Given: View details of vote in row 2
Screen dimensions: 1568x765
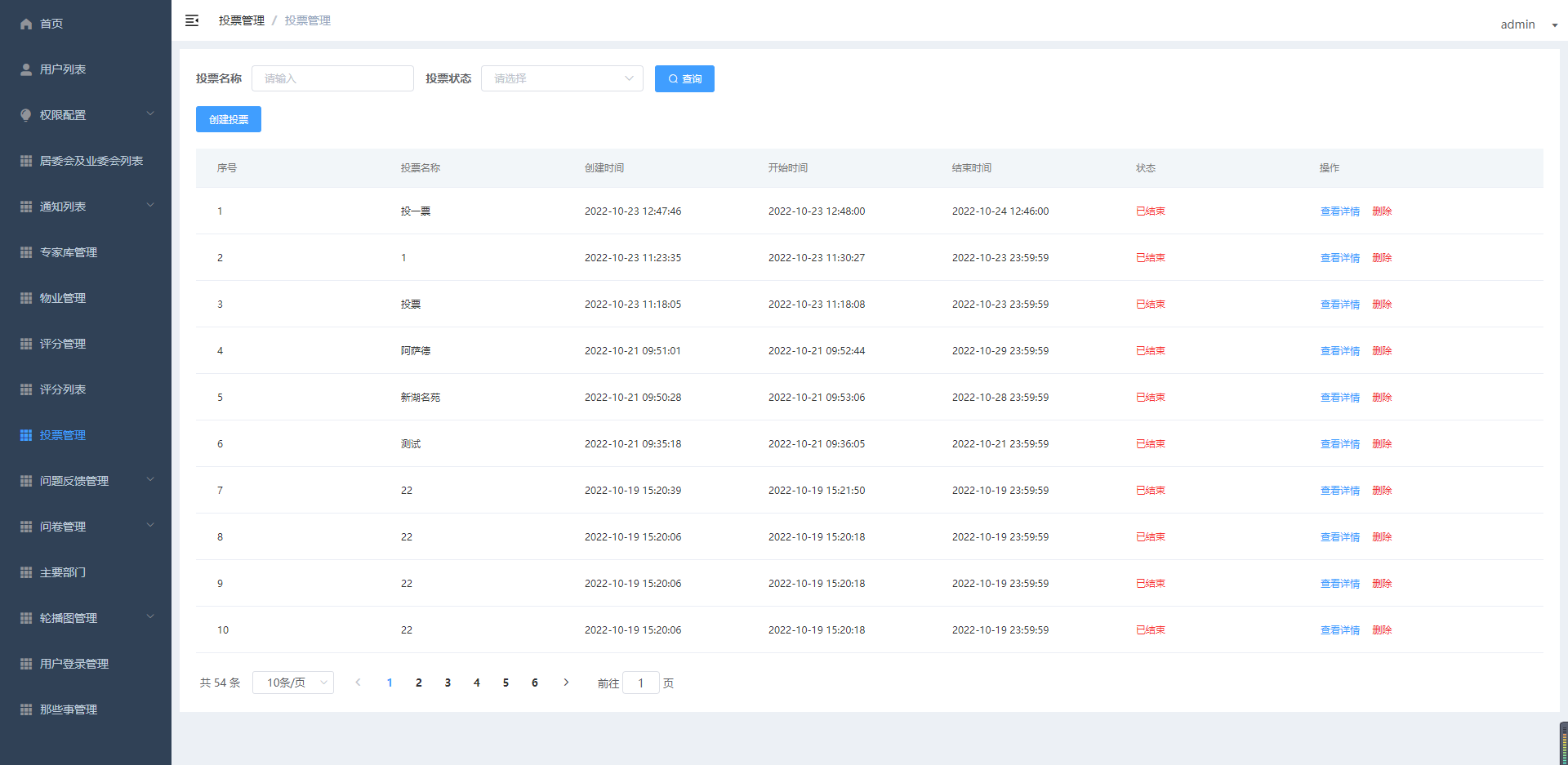Looking at the screenshot, I should [1340, 258].
